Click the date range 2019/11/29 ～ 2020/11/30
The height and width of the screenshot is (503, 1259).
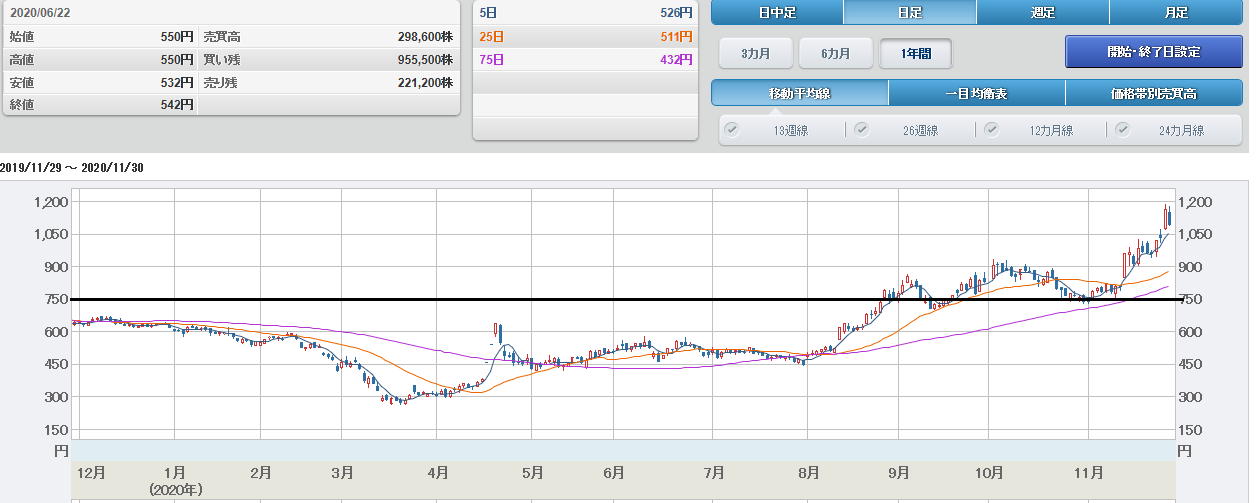(72, 168)
